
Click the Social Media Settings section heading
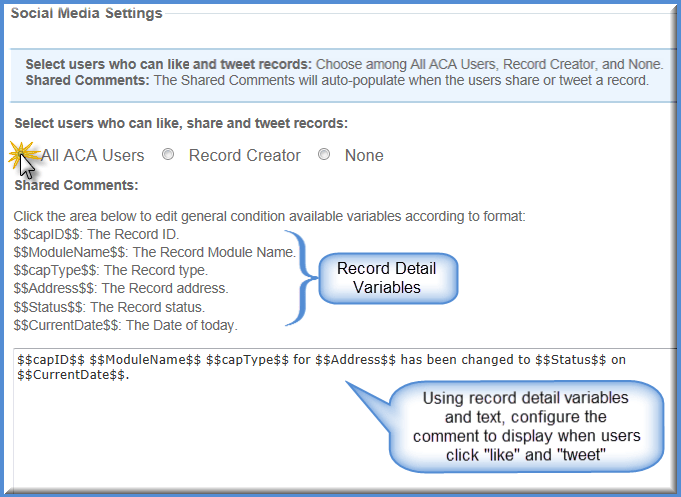[x=87, y=13]
